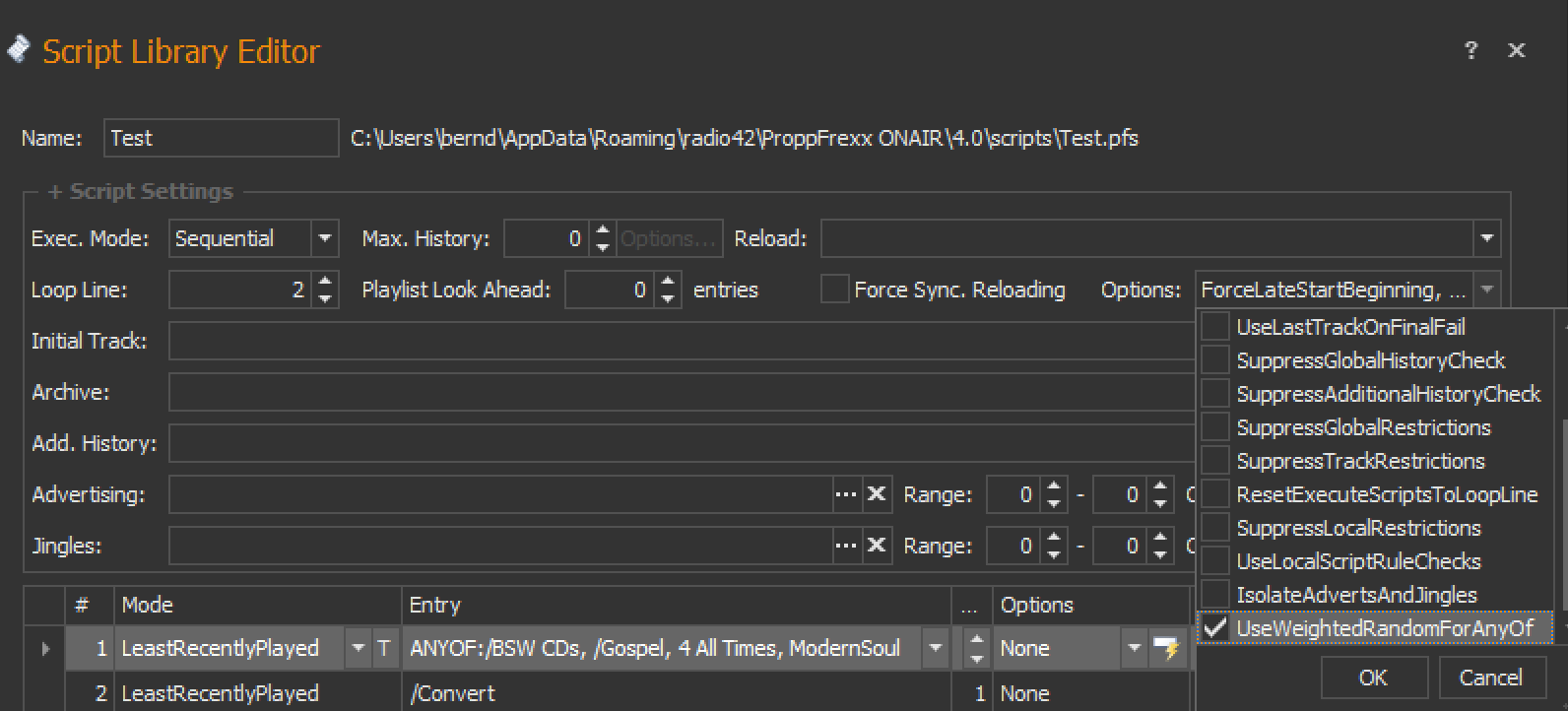This screenshot has height=711, width=1568.
Task: Click the Script Library Editor title icon
Action: pos(18,49)
